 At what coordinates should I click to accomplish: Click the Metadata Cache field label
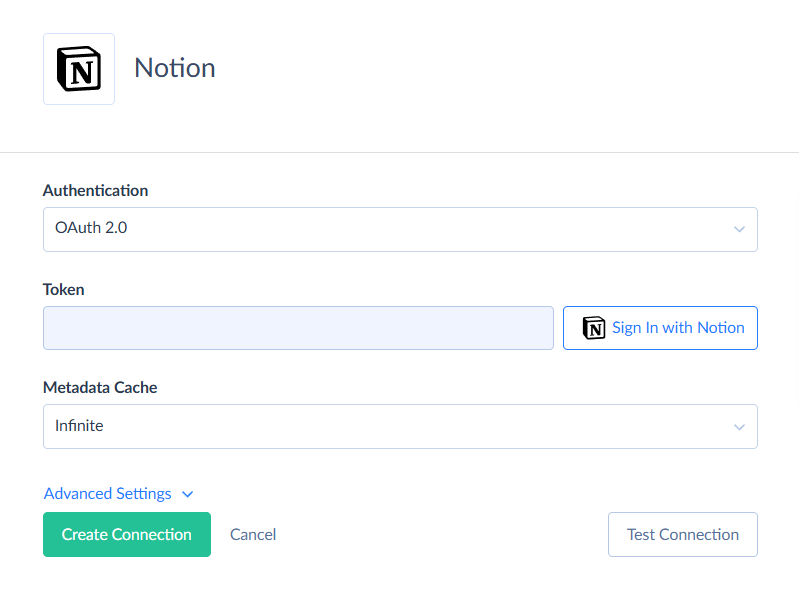tap(100, 388)
